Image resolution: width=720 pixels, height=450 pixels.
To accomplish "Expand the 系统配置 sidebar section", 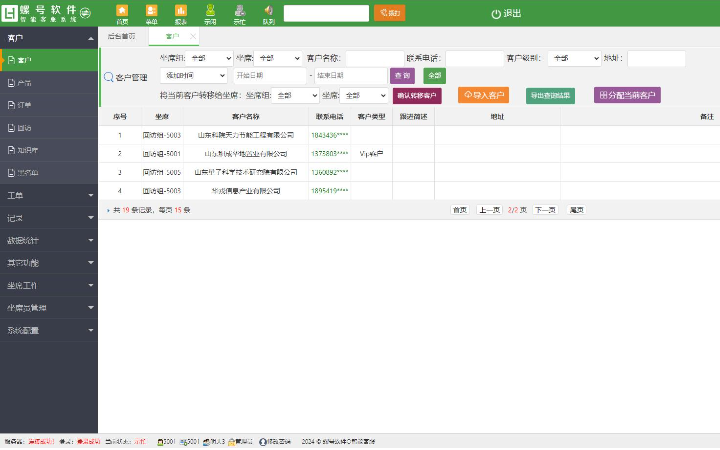I will coord(49,330).
